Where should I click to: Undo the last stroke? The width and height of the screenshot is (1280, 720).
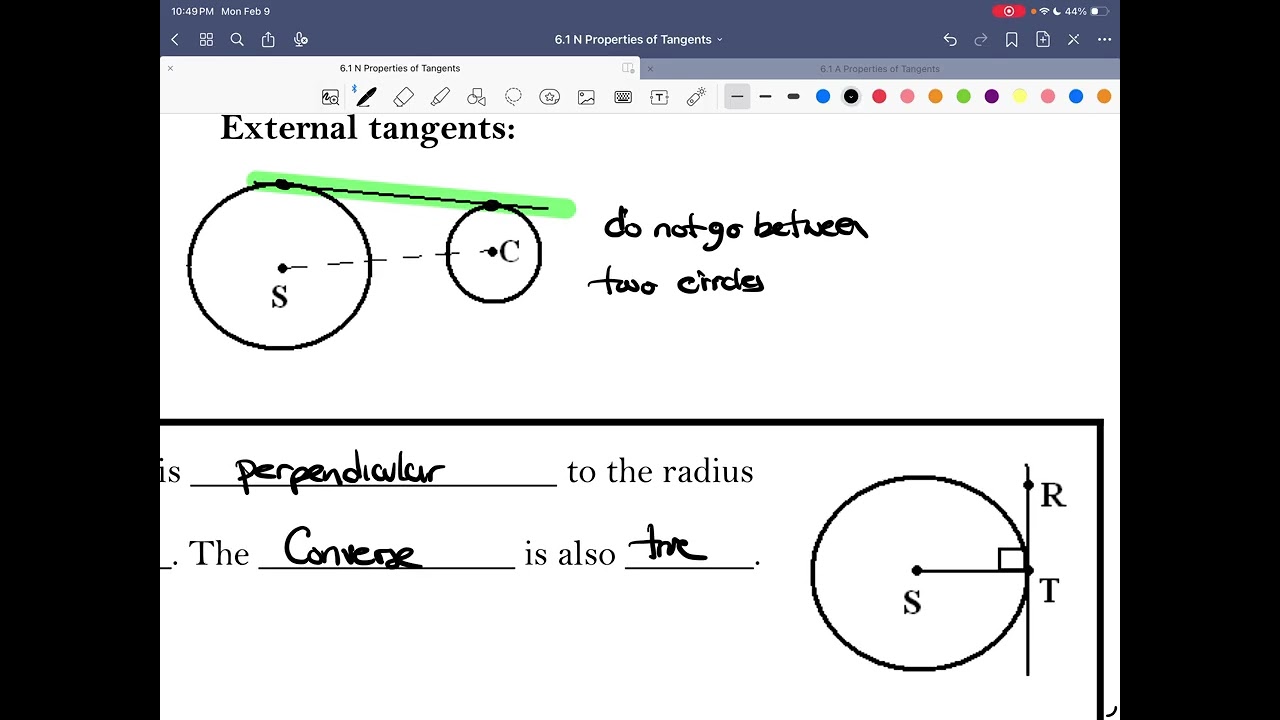[x=950, y=40]
